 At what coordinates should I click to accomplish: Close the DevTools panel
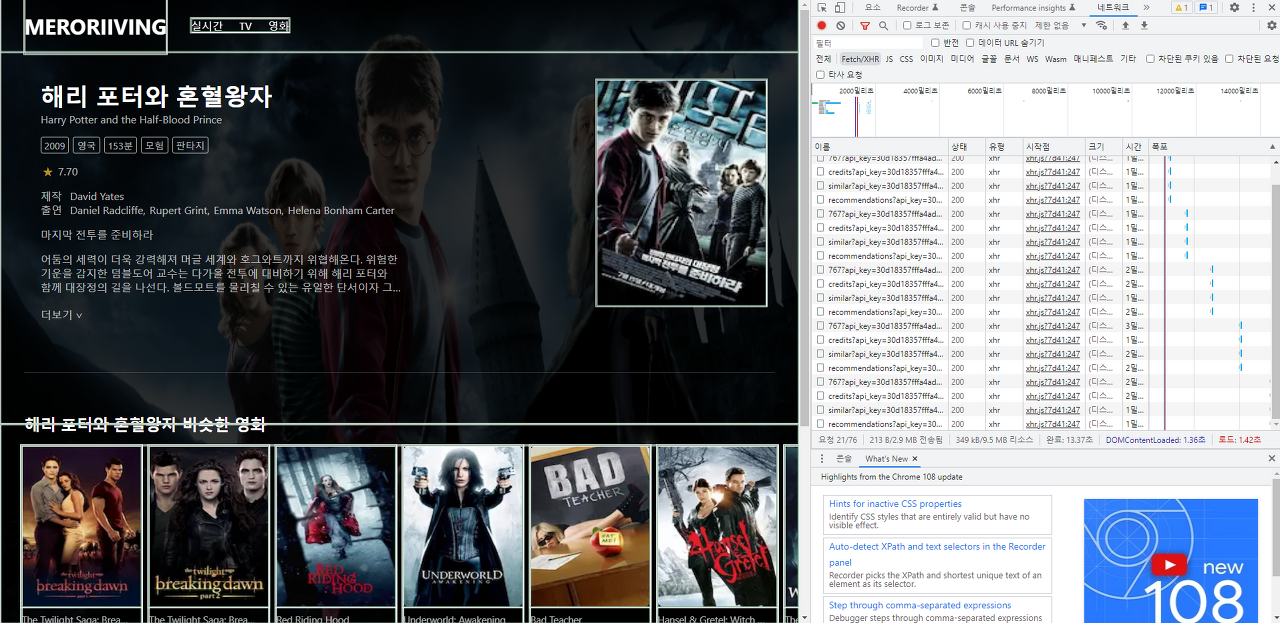pyautogui.click(x=1271, y=8)
